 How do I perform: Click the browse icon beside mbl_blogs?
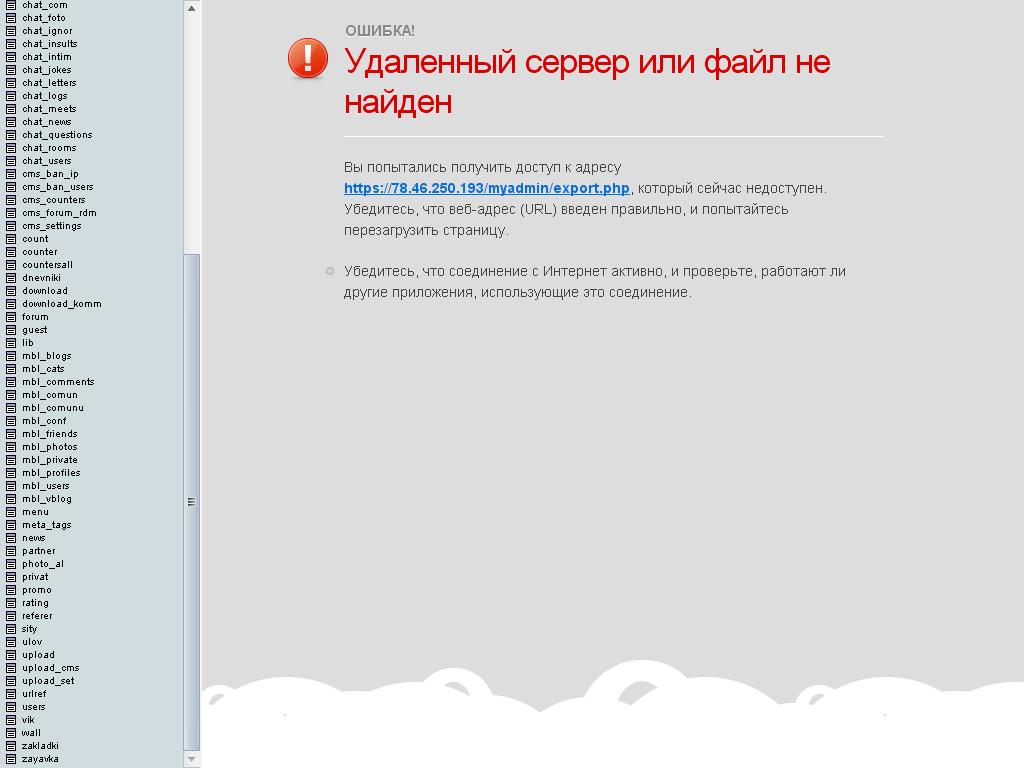click(x=10, y=356)
